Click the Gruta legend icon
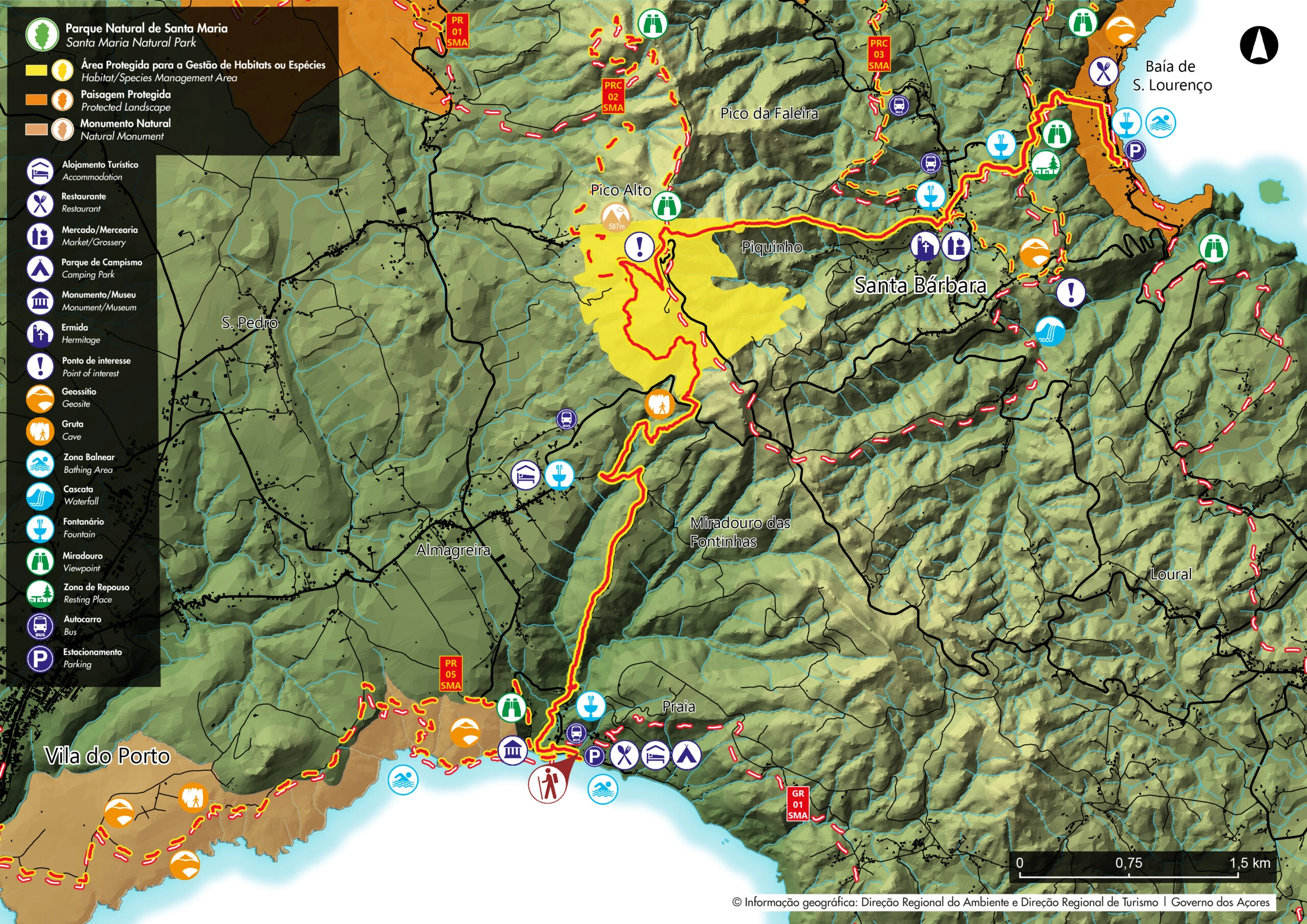The width and height of the screenshot is (1307, 924). [40, 430]
